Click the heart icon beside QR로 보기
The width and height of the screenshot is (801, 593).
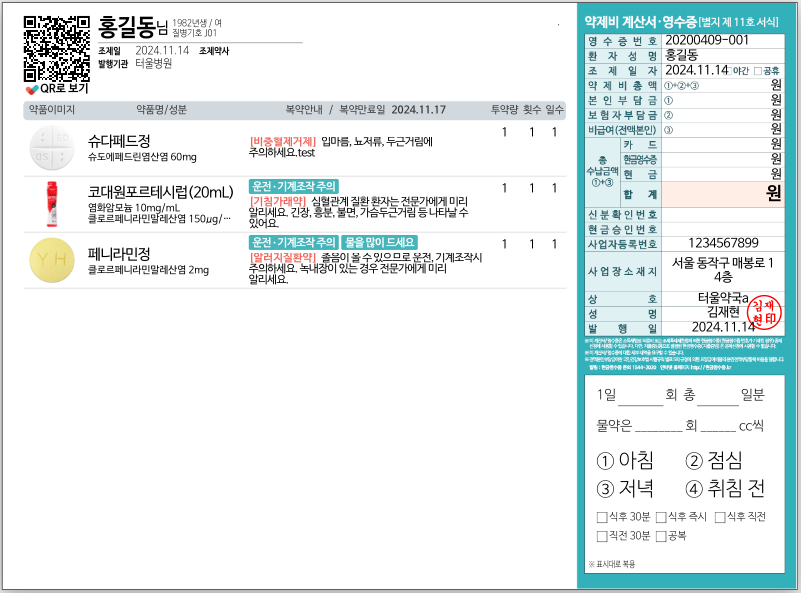[x=32, y=89]
